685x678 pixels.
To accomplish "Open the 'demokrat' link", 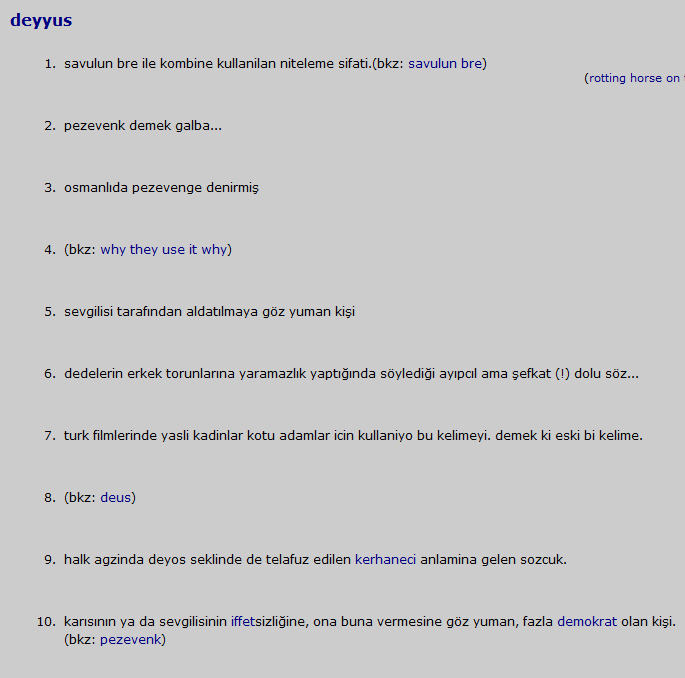I will pyautogui.click(x=587, y=621).
